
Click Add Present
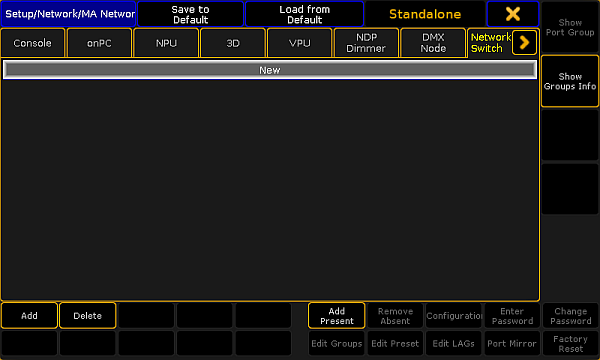(x=337, y=316)
